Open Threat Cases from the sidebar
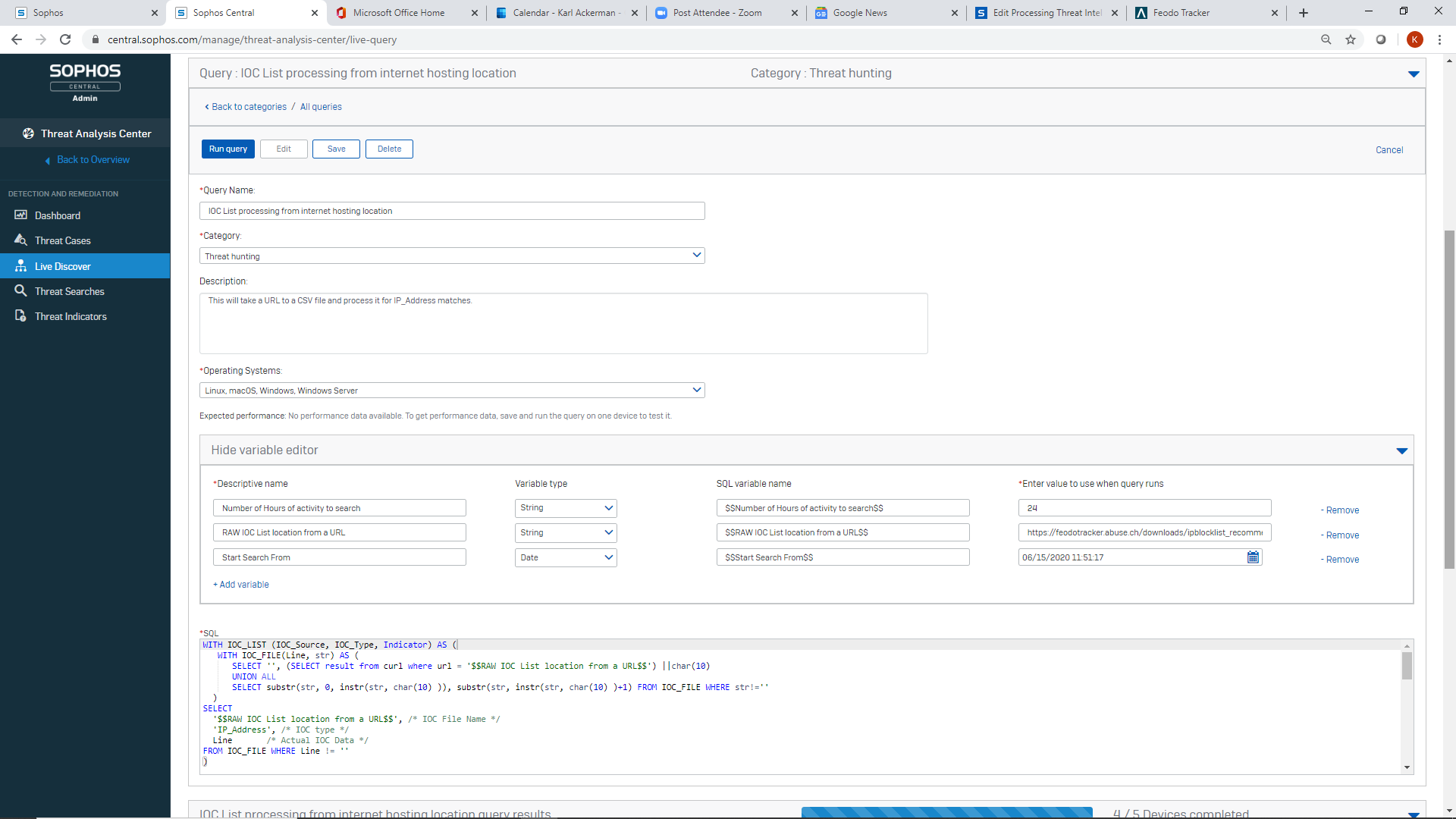This screenshot has width=1456, height=819. [x=62, y=240]
